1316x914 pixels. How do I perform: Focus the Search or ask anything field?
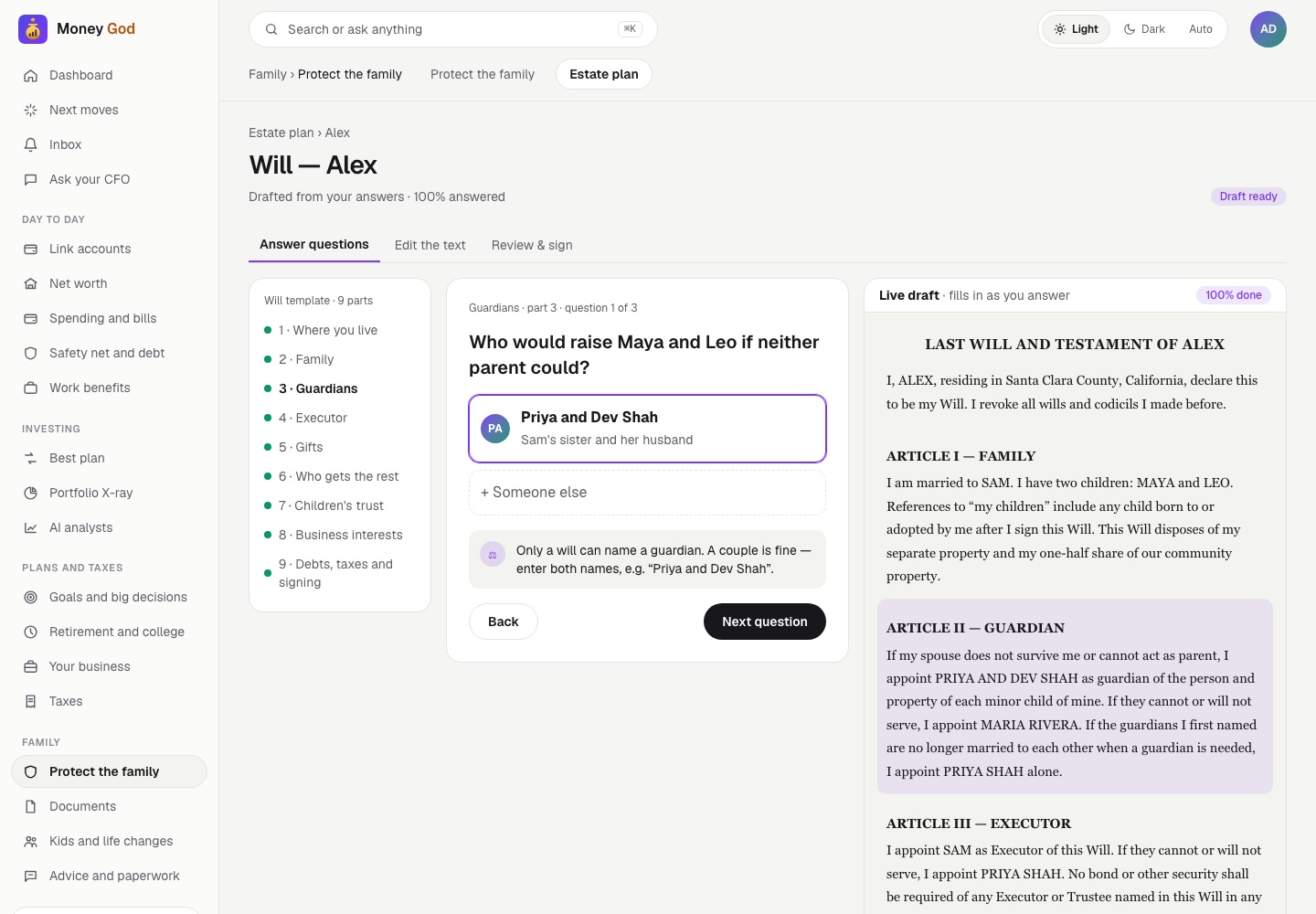point(453,29)
